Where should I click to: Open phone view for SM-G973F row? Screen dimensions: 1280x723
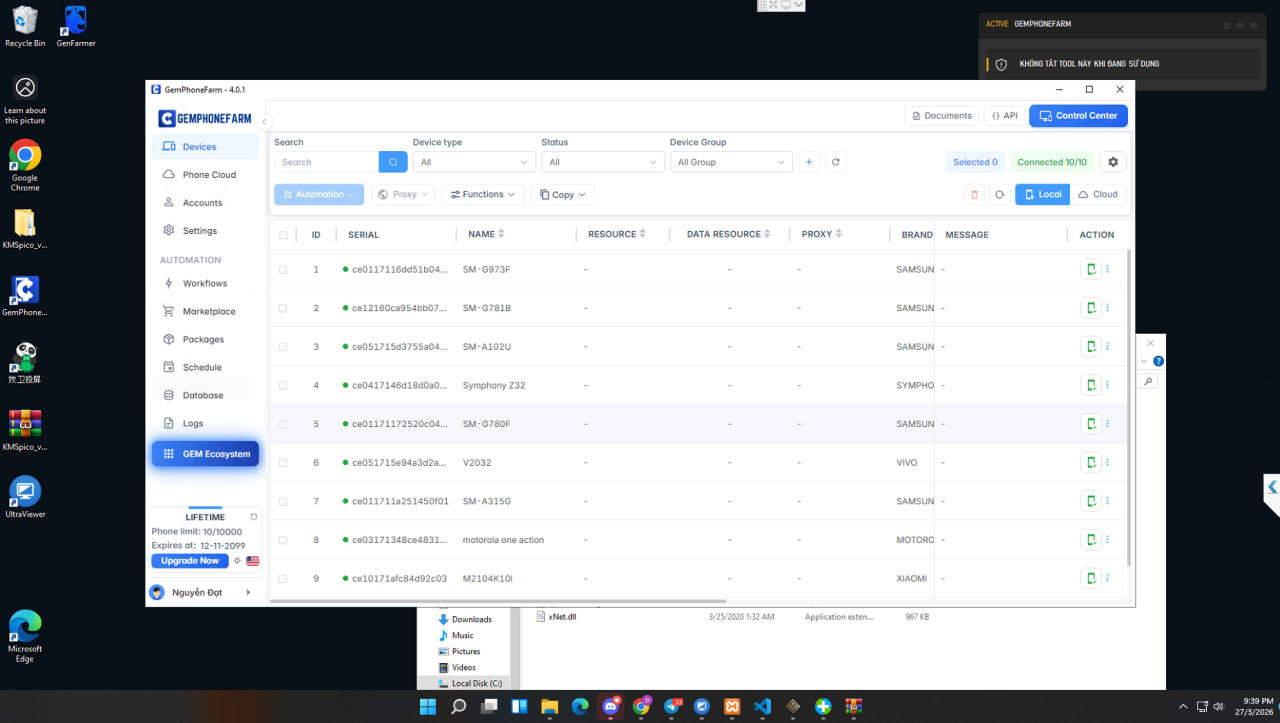click(1090, 269)
